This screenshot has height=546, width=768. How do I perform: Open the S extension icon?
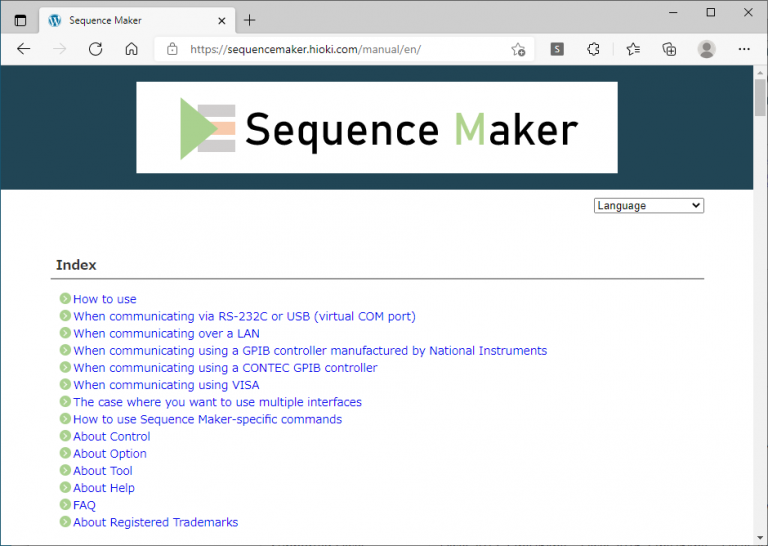tap(557, 49)
